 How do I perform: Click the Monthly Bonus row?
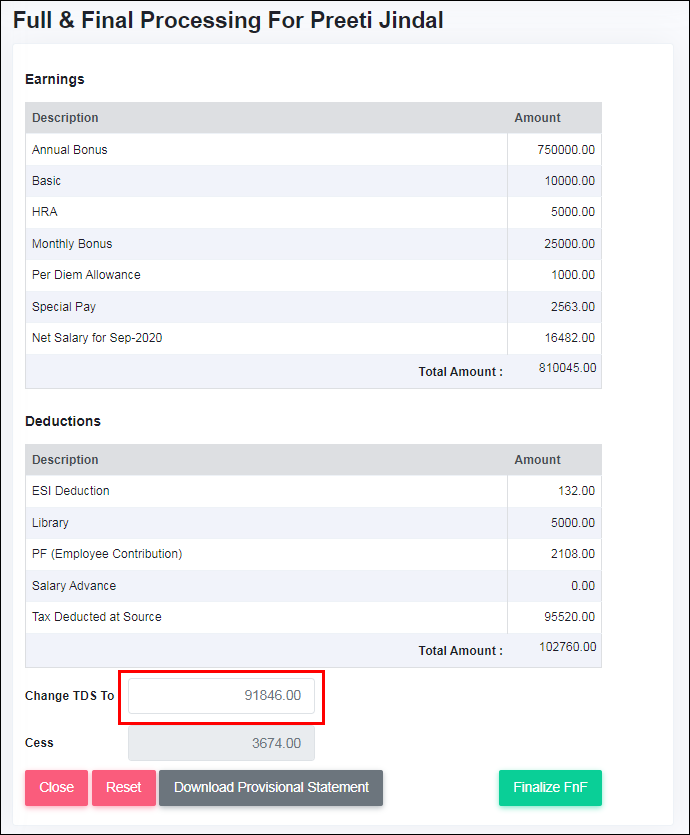pos(314,244)
